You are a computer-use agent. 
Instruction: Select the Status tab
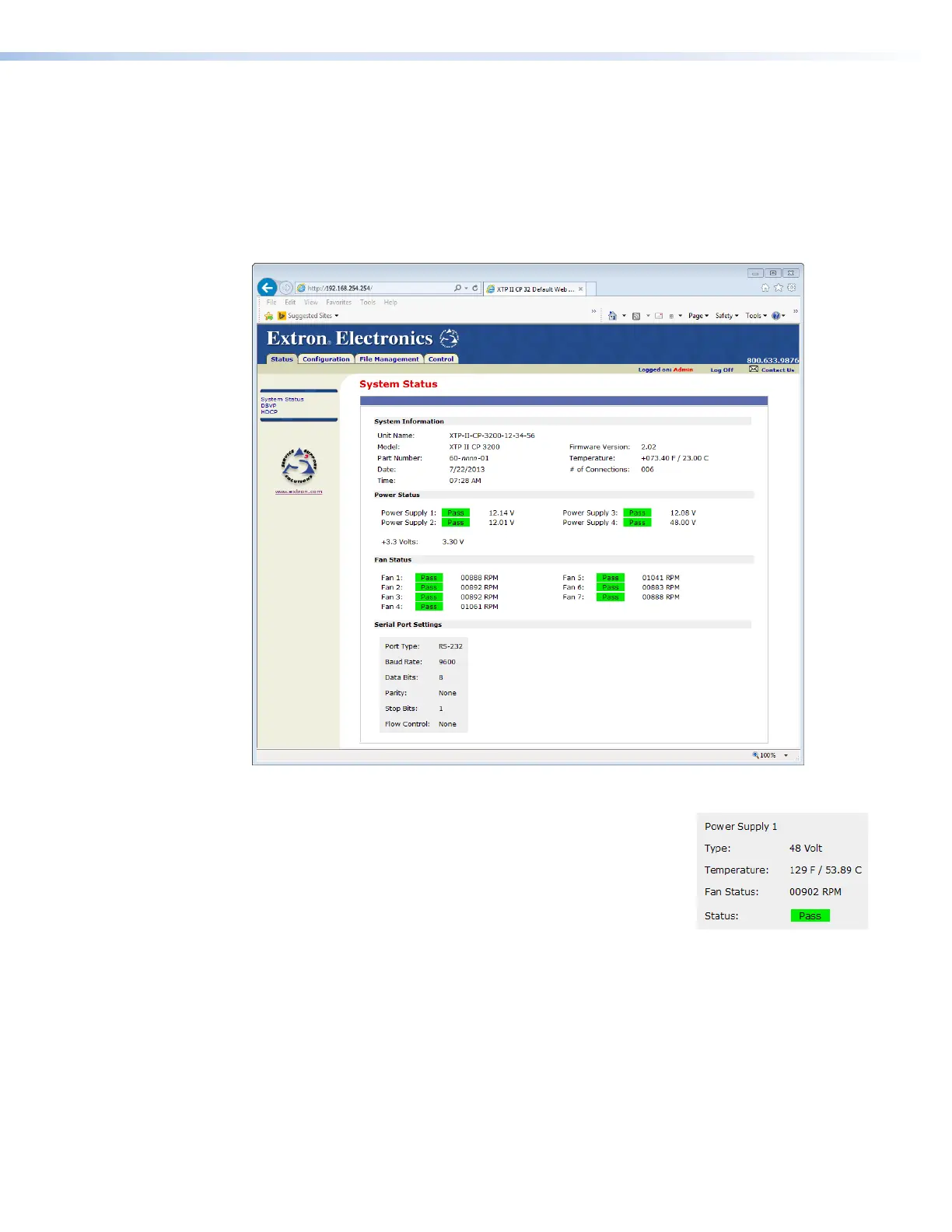tap(282, 359)
